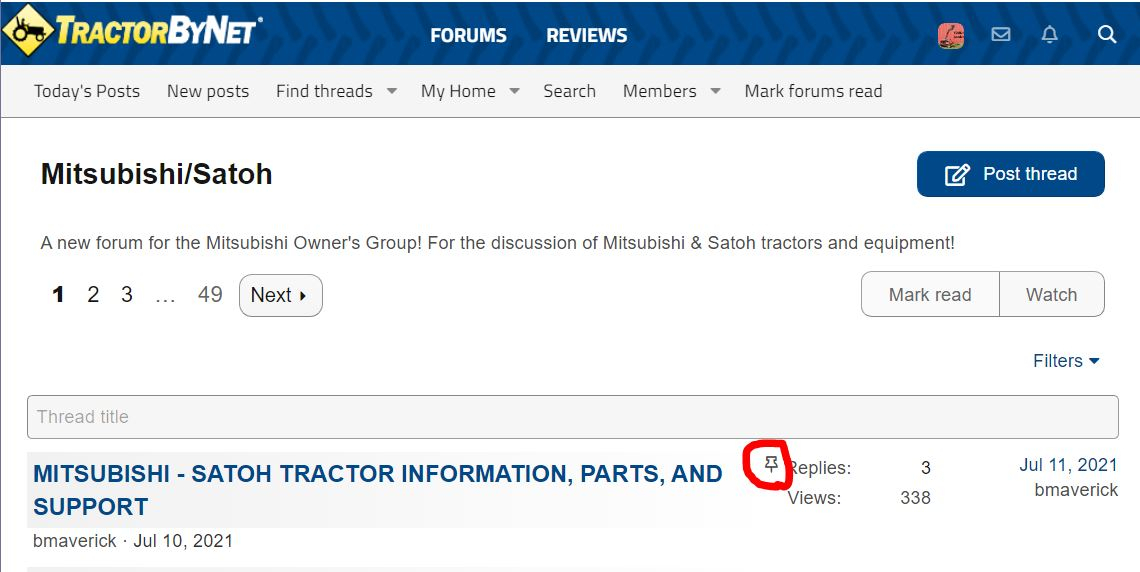Click the Mark read button
Screen dimensions: 1140x572
(930, 295)
